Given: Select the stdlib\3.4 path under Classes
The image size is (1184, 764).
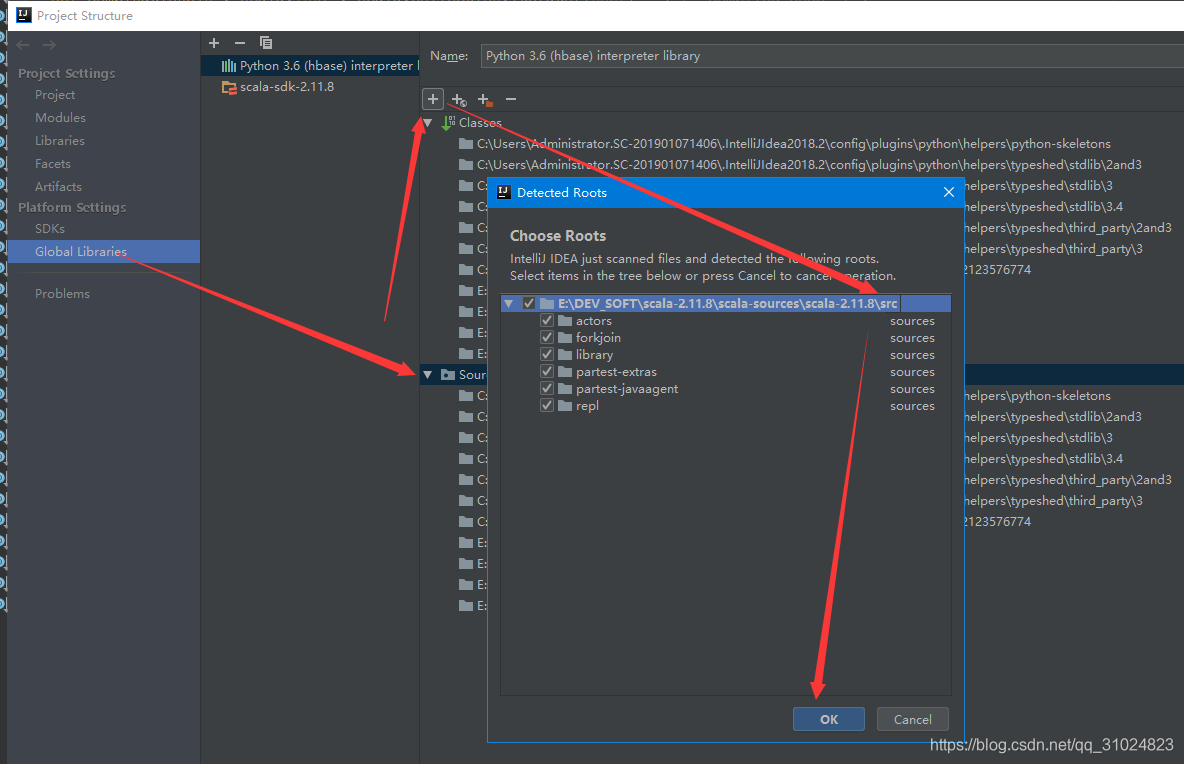Looking at the screenshot, I should pos(1044,207).
